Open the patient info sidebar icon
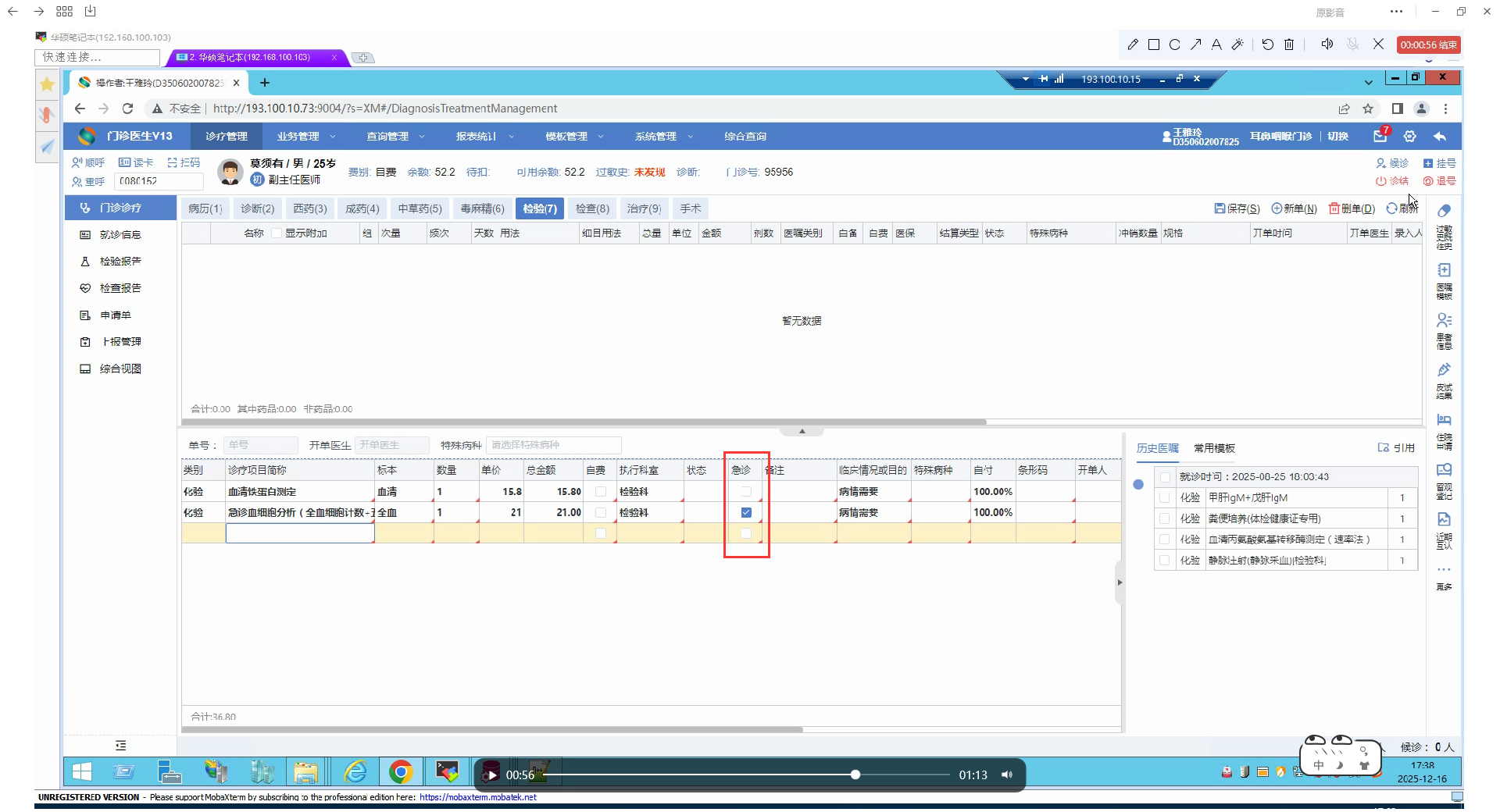Image resolution: width=1500 pixels, height=812 pixels. click(x=1444, y=331)
